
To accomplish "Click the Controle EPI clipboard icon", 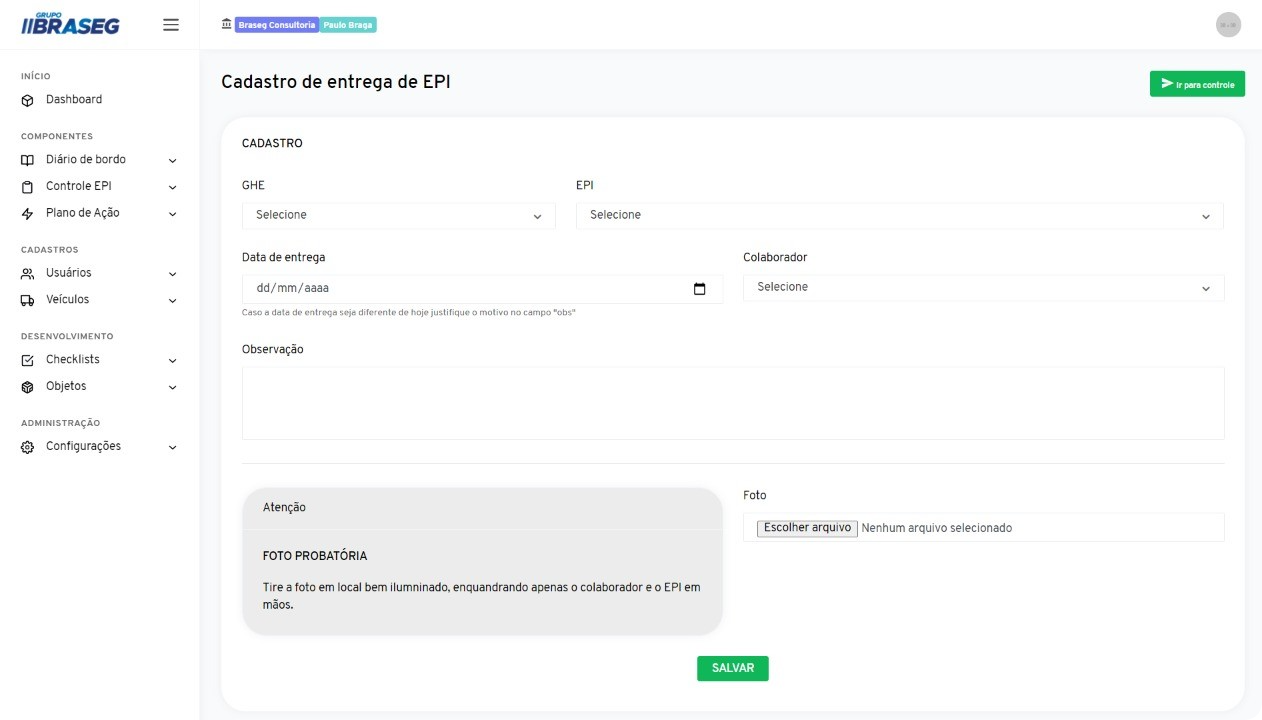I will coord(28,187).
